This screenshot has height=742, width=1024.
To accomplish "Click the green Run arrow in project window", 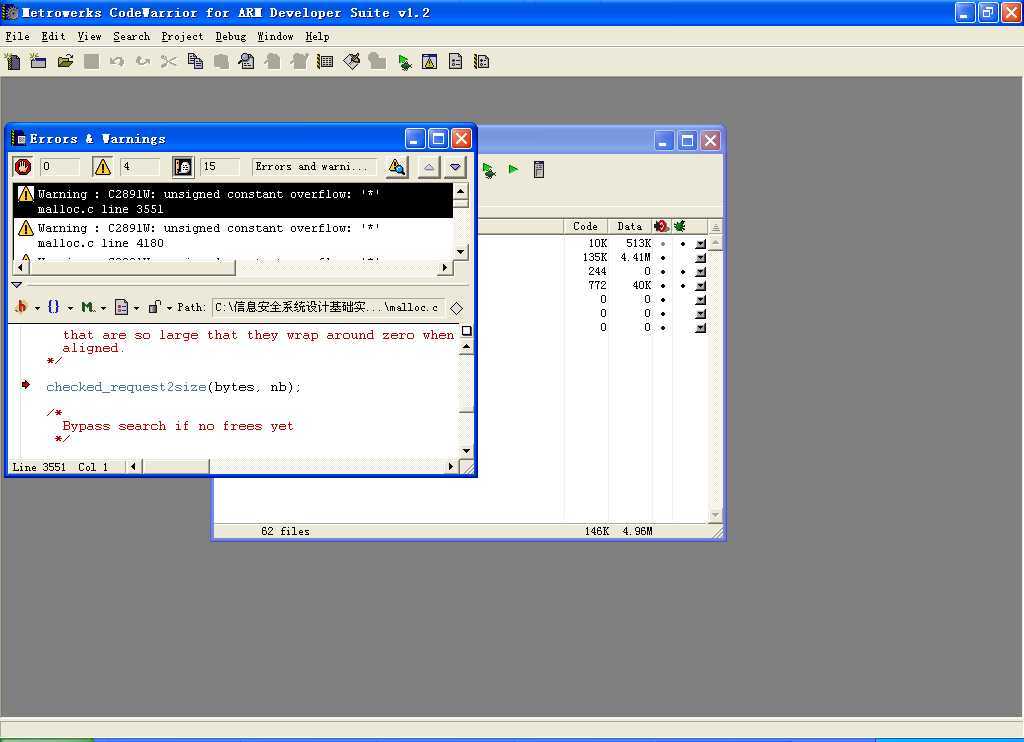I will [x=513, y=169].
